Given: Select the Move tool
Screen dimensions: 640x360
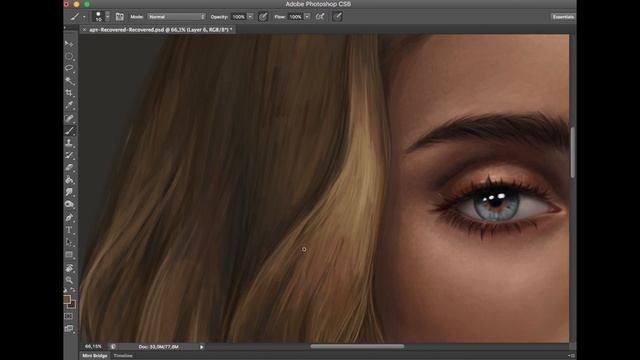Looking at the screenshot, I should tap(69, 44).
